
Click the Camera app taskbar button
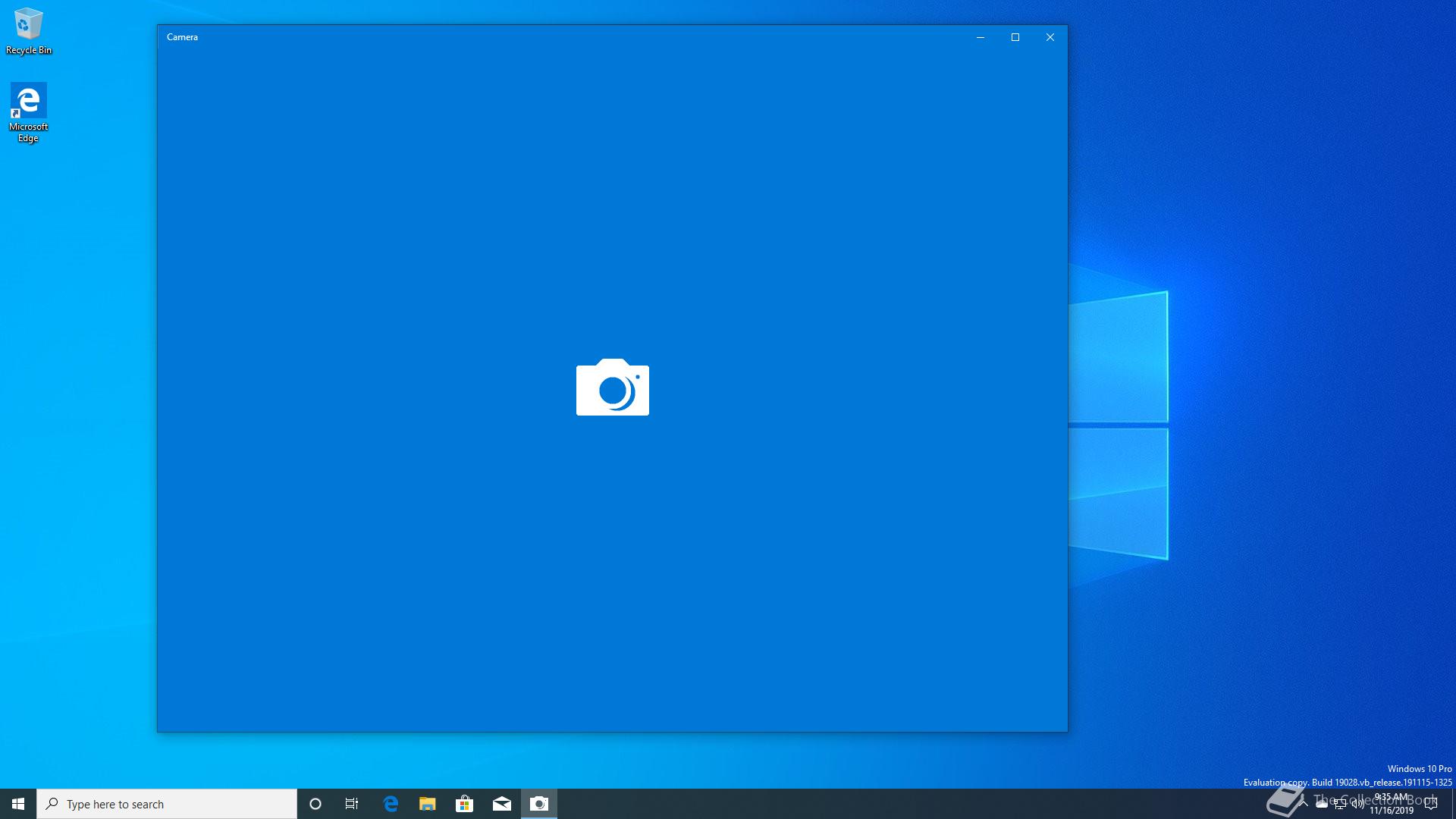(539, 804)
